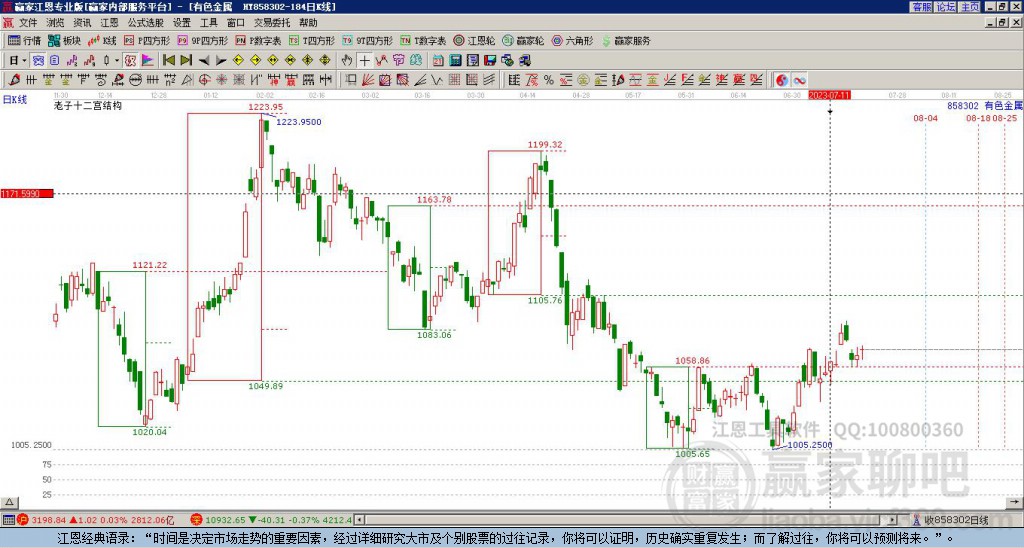
Task: Jump to first bar with skip-start arrow
Action: click(168, 60)
